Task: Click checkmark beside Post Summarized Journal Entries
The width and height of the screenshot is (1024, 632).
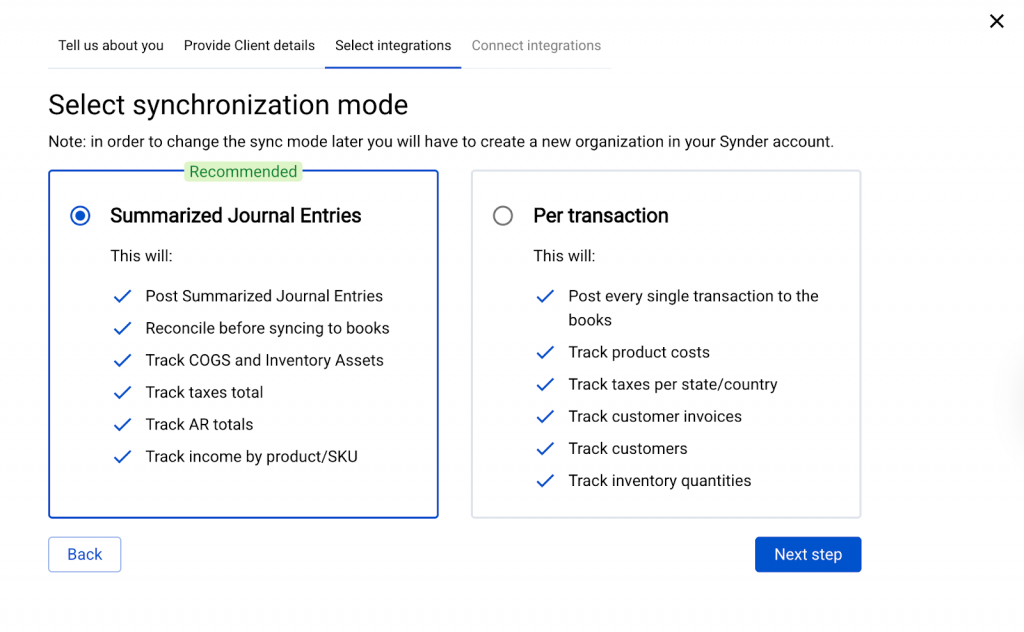Action: [123, 297]
